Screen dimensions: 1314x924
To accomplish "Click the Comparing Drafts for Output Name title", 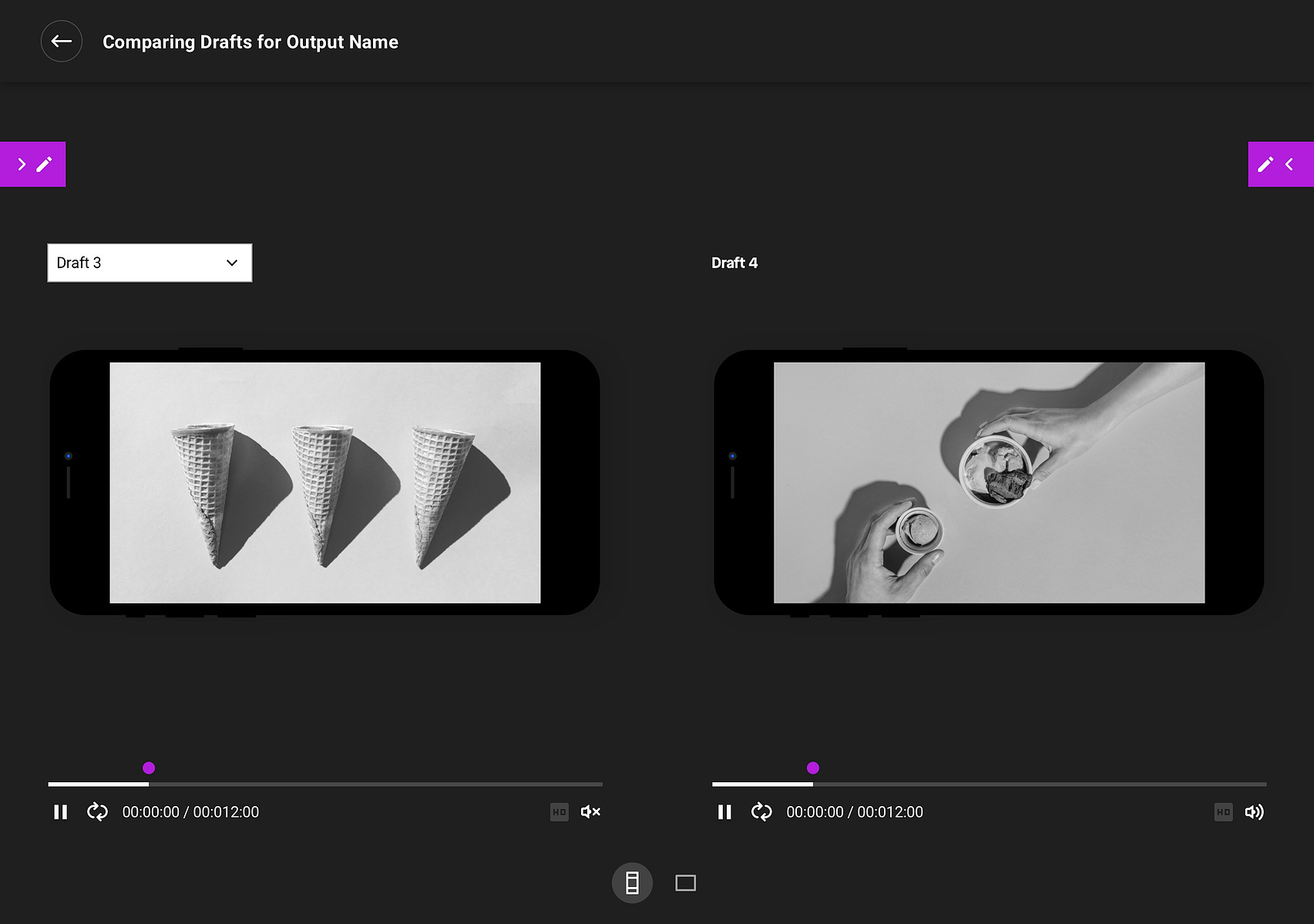I will tap(250, 42).
